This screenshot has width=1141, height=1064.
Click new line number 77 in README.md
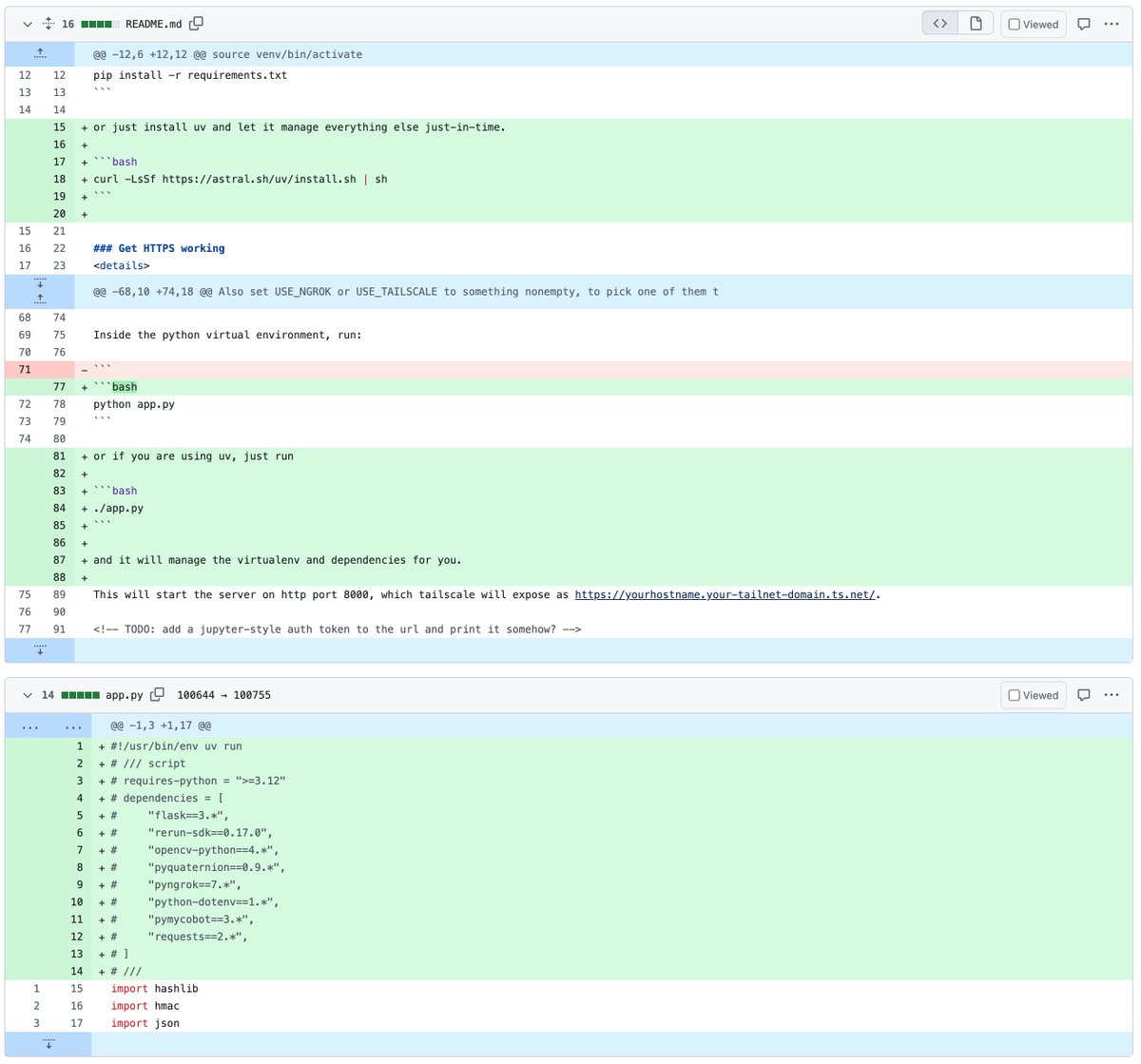click(59, 387)
